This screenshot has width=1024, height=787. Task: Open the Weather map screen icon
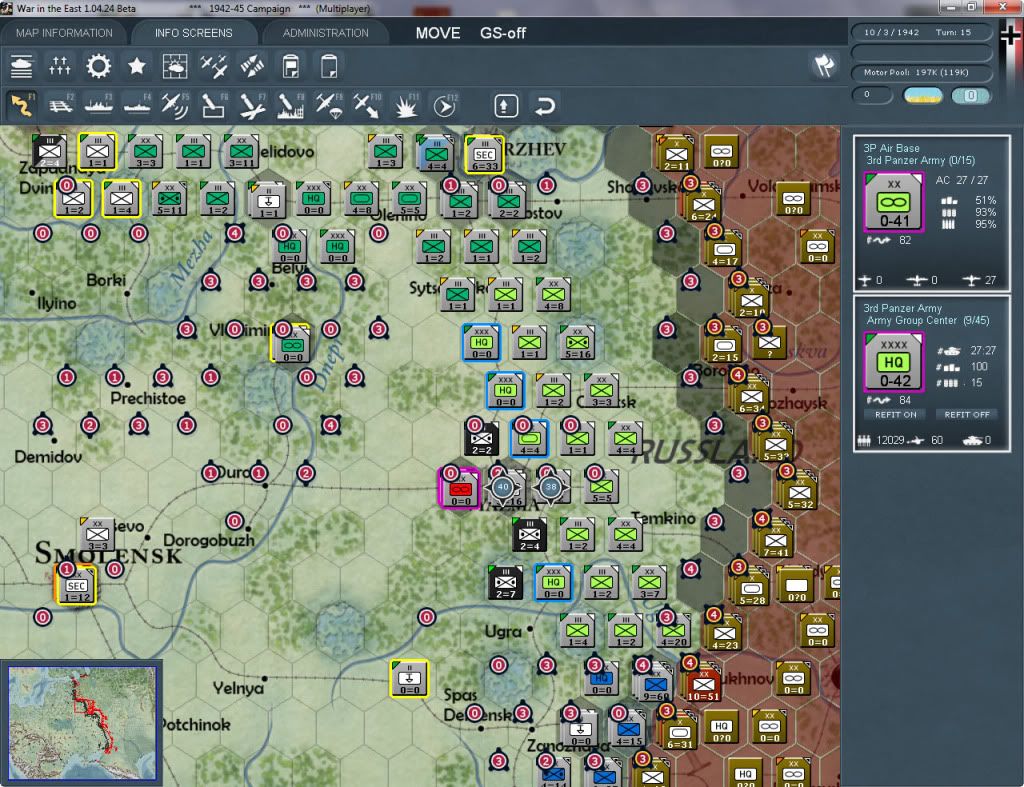tap(174, 67)
